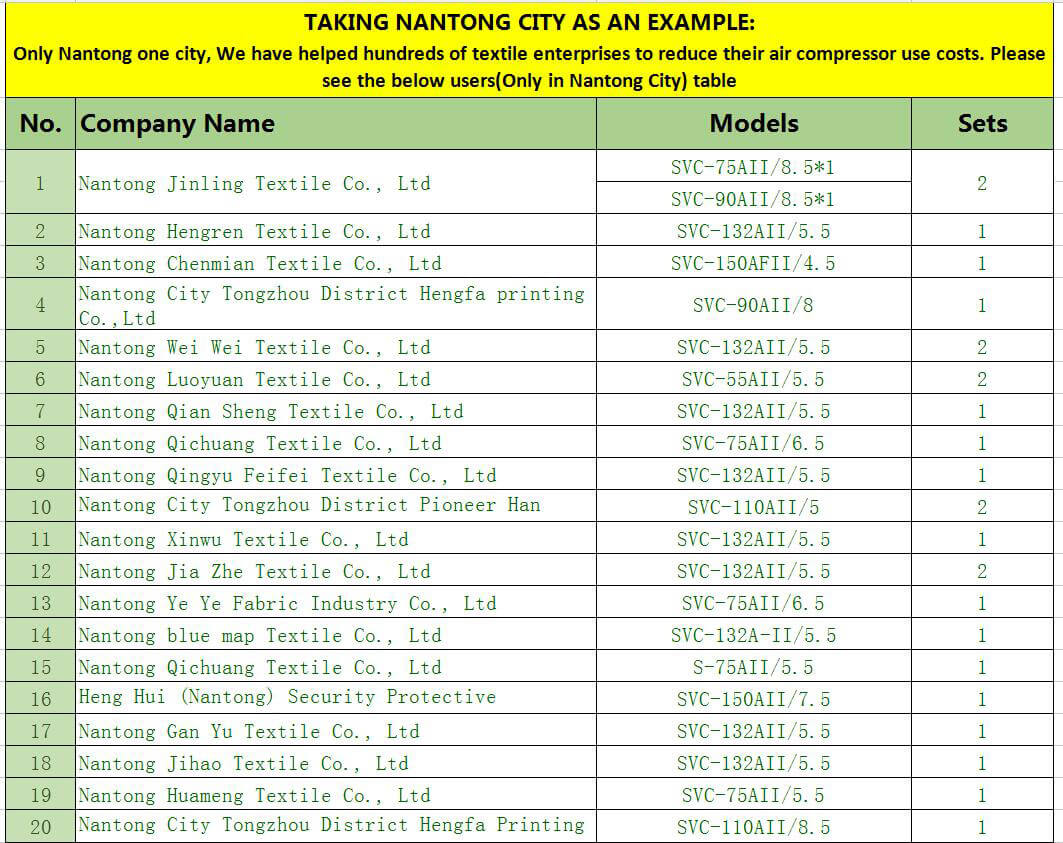
Task: Select the 'Nantong Hengren Textile Co., Ltd' cell
Action: (x=336, y=230)
